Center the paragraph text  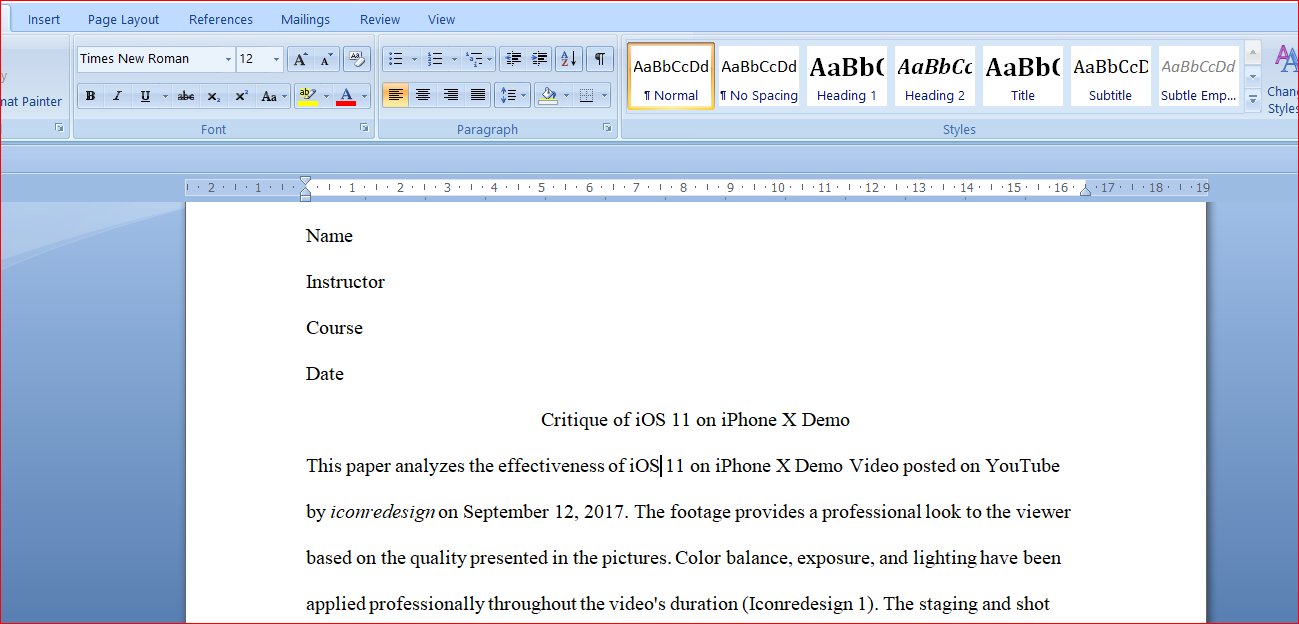point(423,96)
